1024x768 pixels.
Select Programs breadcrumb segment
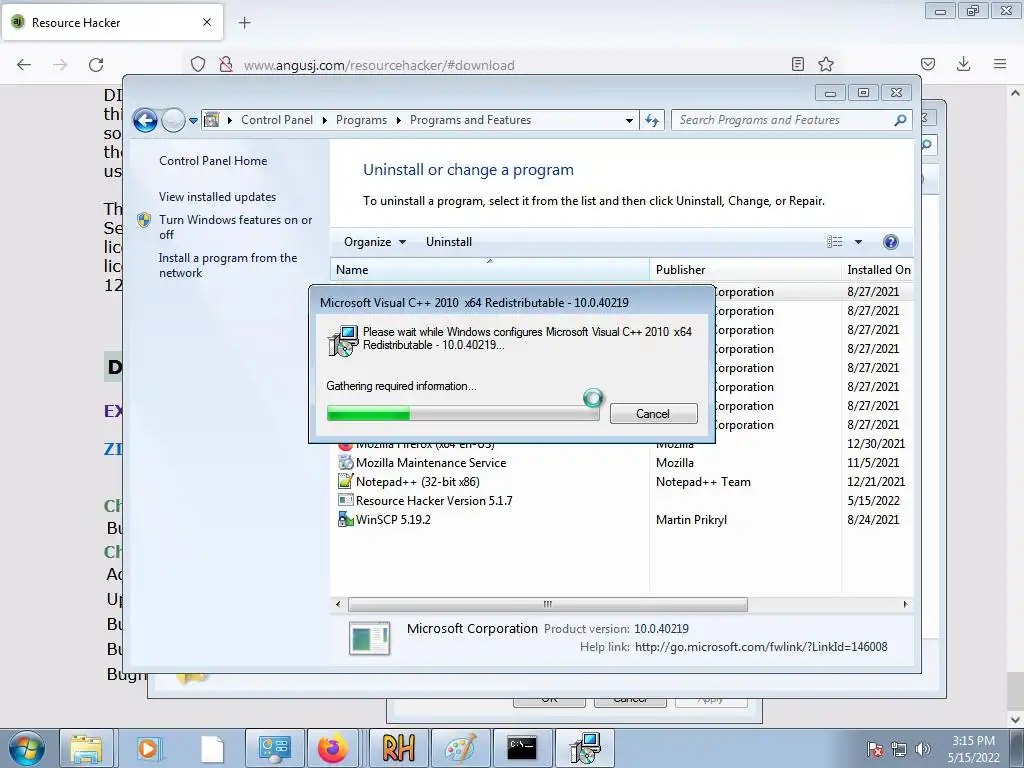click(361, 120)
